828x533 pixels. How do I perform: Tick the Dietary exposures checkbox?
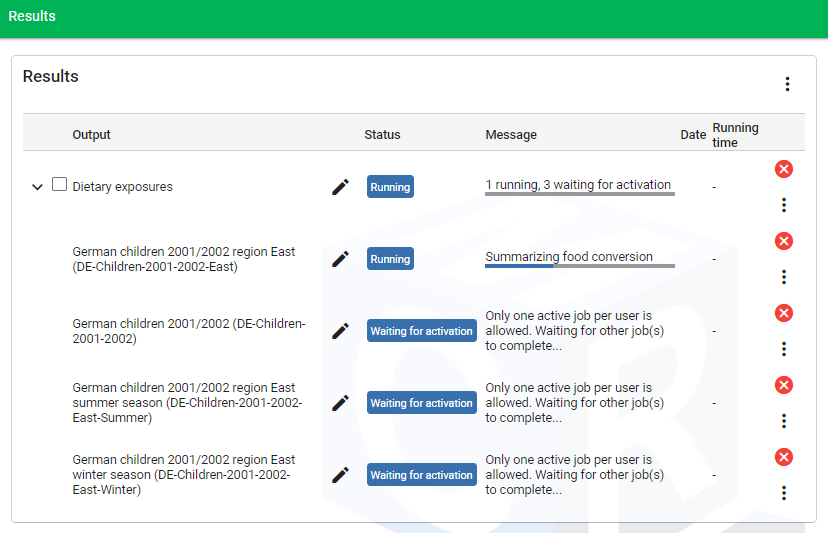coord(60,185)
